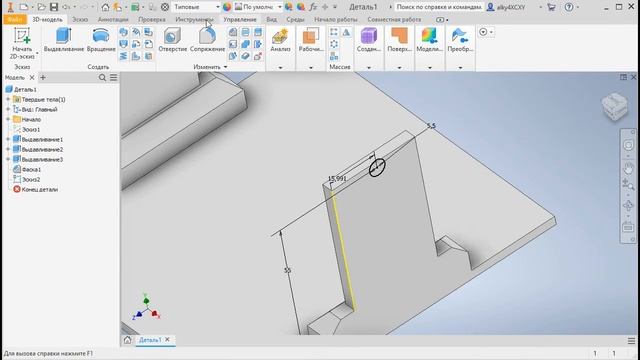This screenshot has width=640, height=360.
Task: Open the Файл menu
Action: click(x=15, y=19)
